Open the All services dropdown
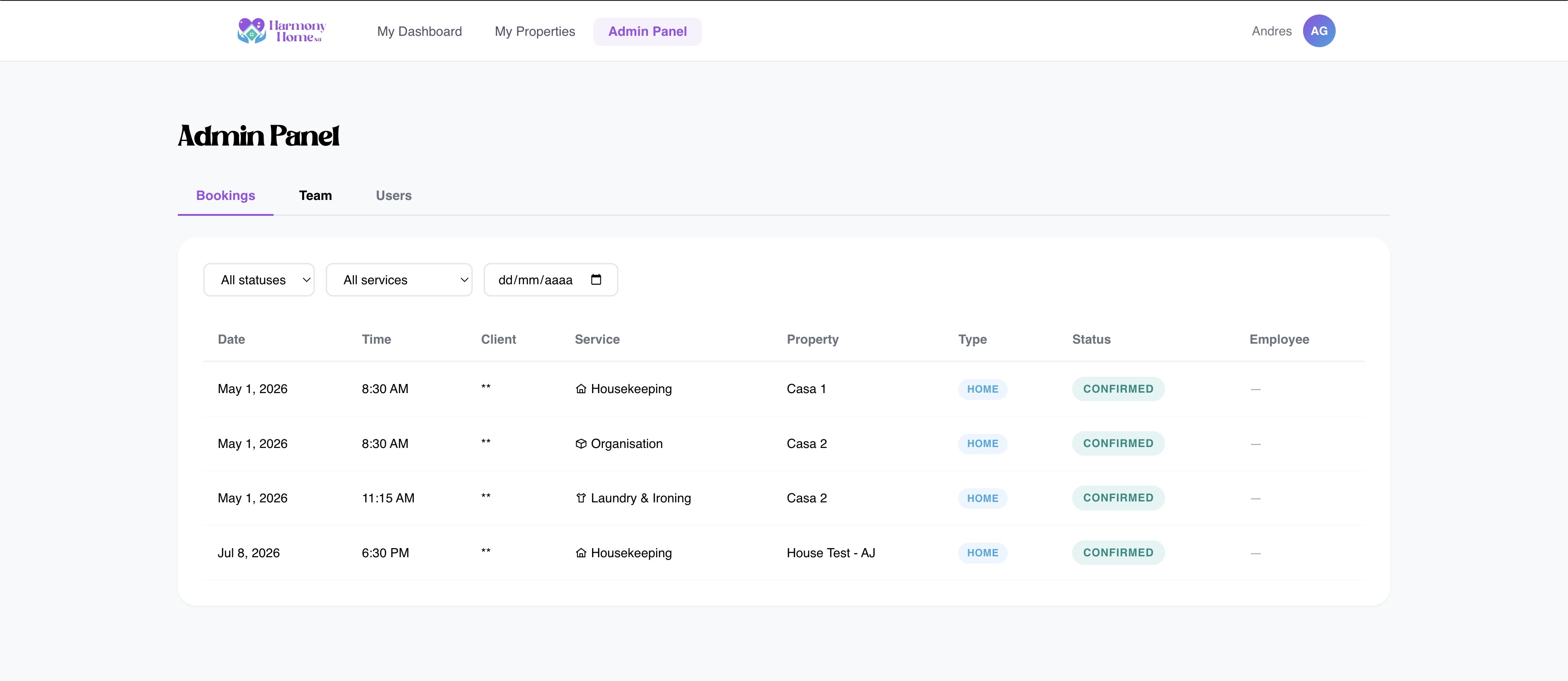Viewport: 1568px width, 681px height. point(399,280)
